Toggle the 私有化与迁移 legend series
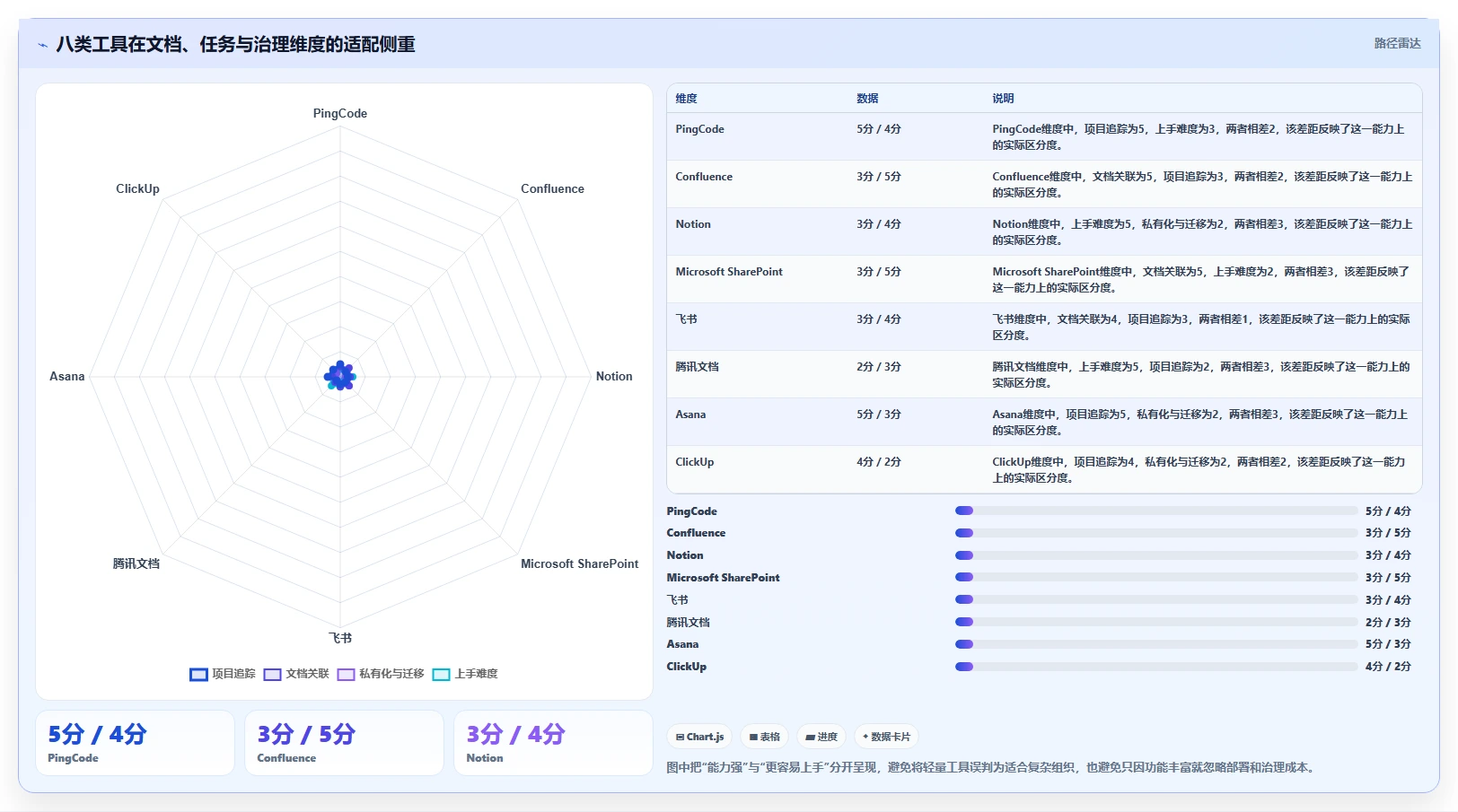 tap(381, 674)
